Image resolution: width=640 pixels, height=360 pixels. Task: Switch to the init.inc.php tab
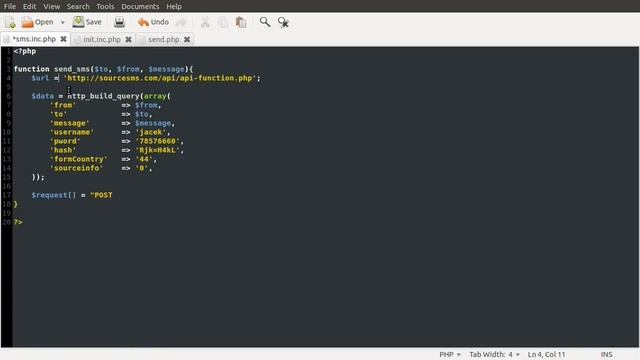pos(102,39)
